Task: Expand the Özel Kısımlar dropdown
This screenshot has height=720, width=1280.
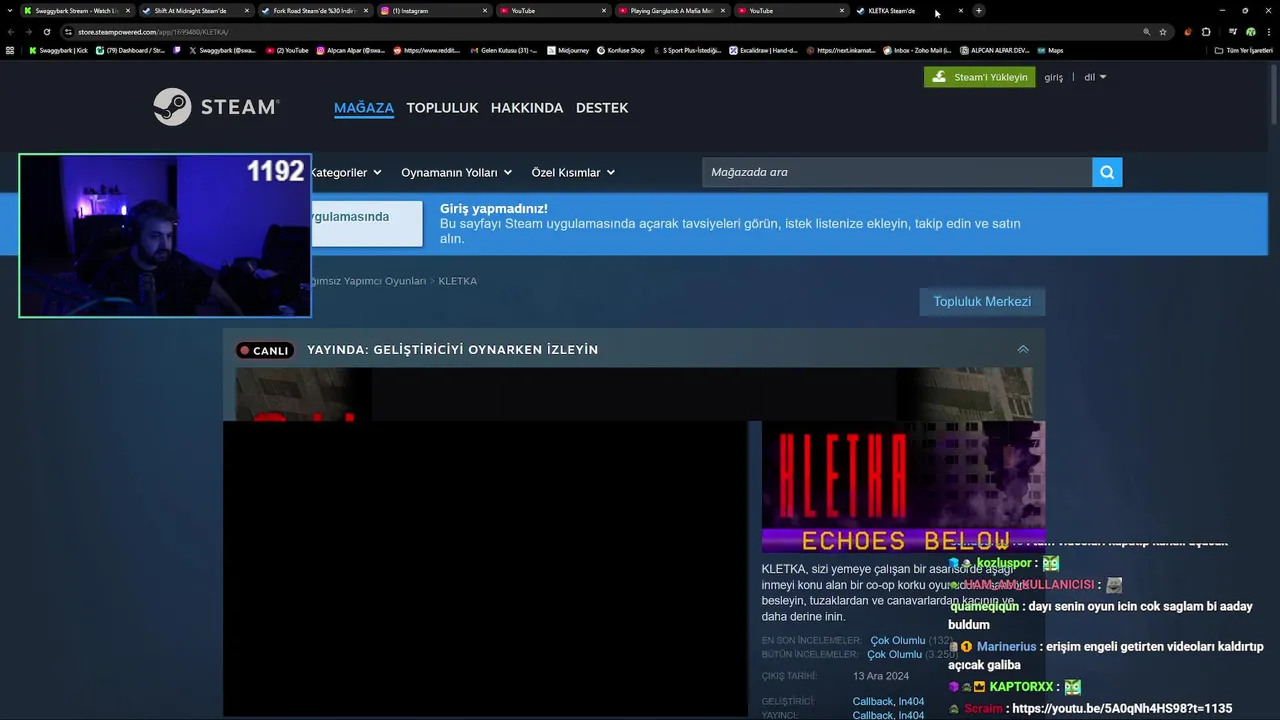Action: (573, 172)
